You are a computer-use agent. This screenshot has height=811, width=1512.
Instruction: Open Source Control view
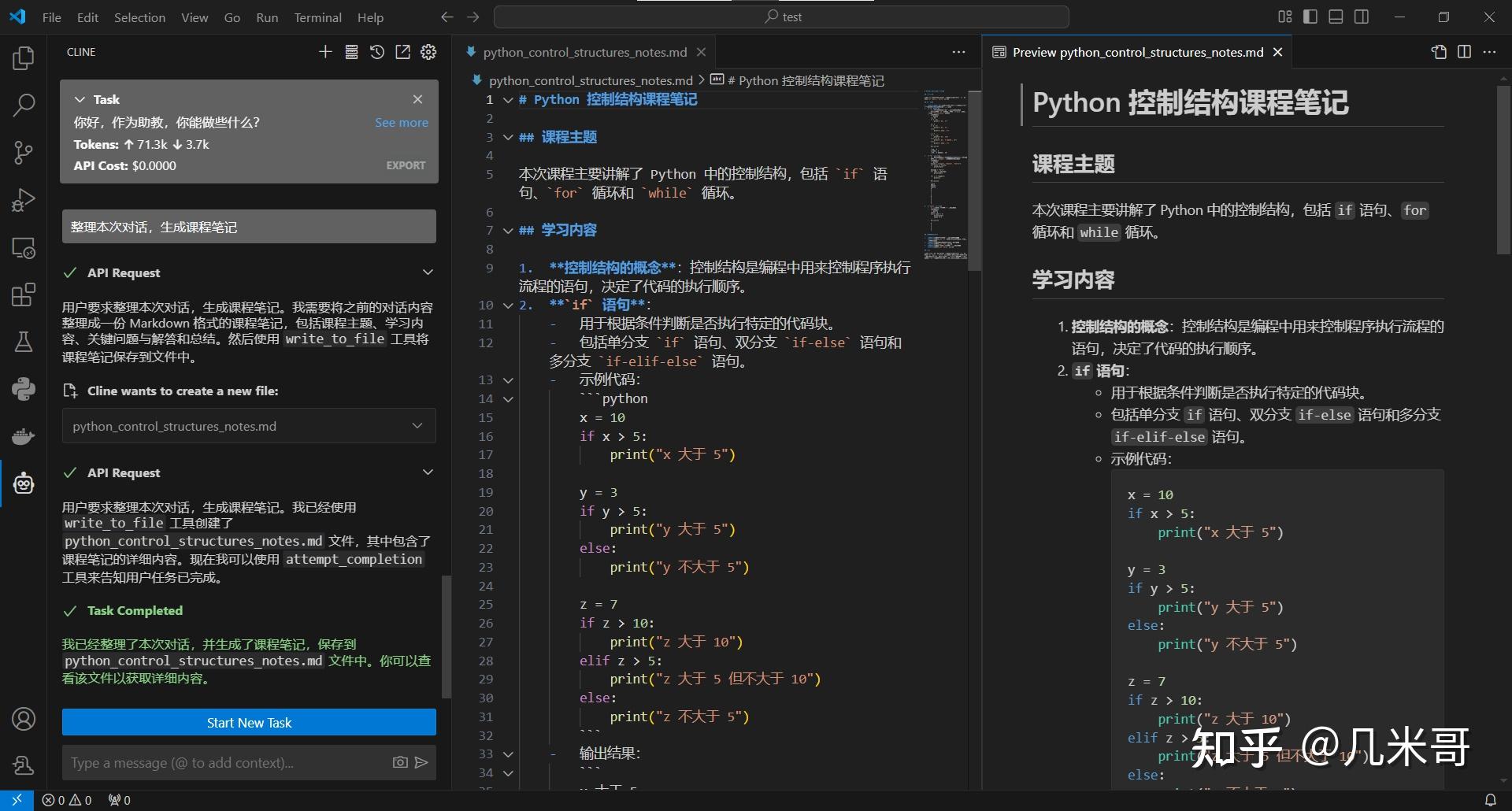pos(24,152)
